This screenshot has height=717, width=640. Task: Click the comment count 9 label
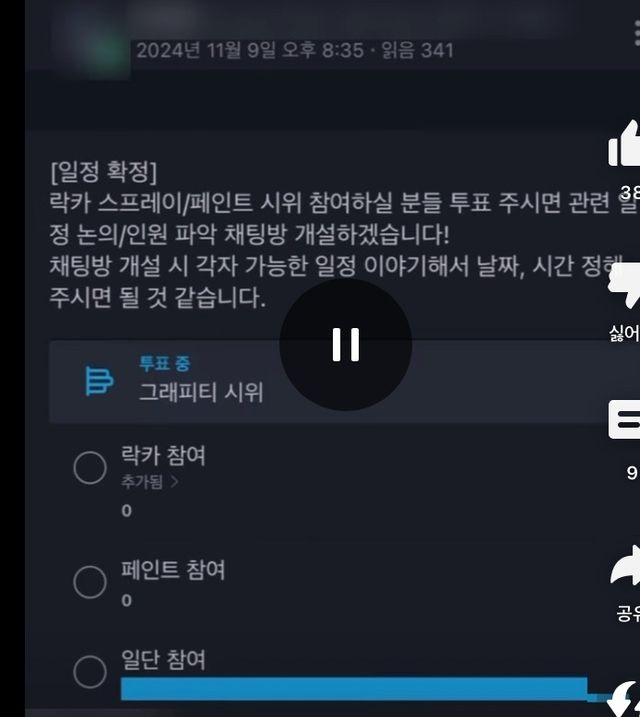point(632,472)
